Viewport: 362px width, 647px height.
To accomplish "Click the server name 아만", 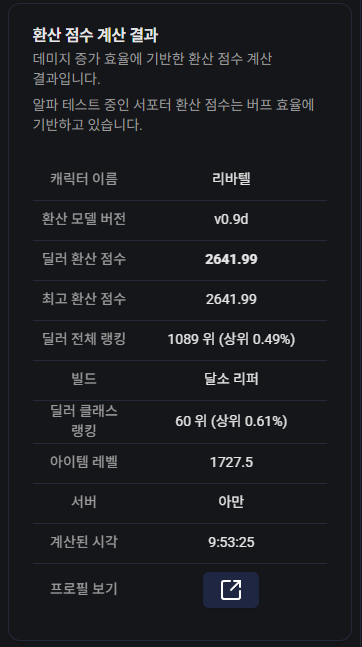I will click(x=231, y=502).
